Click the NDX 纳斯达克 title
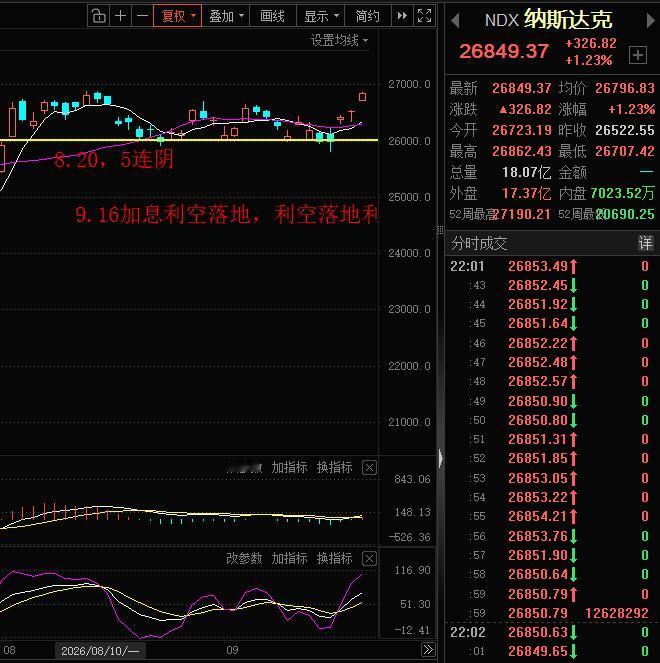The image size is (660, 663). pos(549,20)
